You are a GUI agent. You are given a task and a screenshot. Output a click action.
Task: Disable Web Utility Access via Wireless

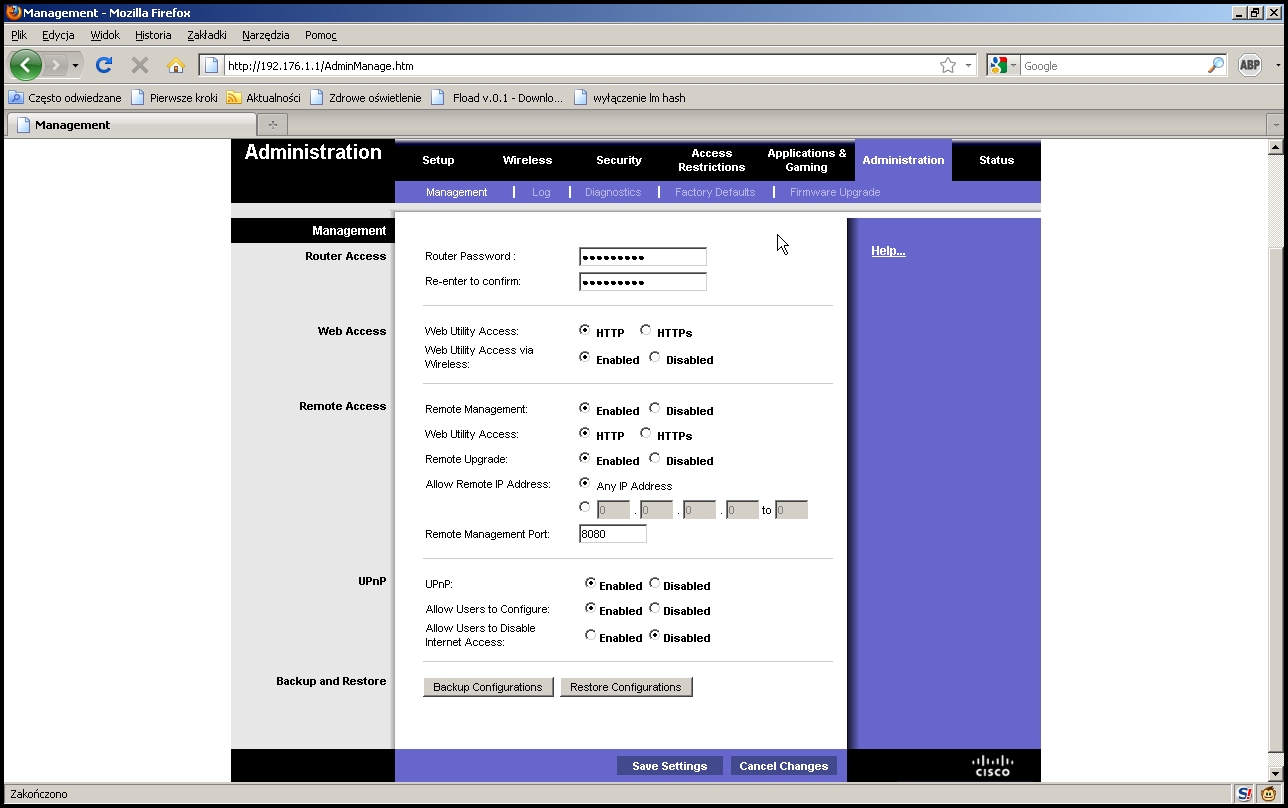[655, 357]
